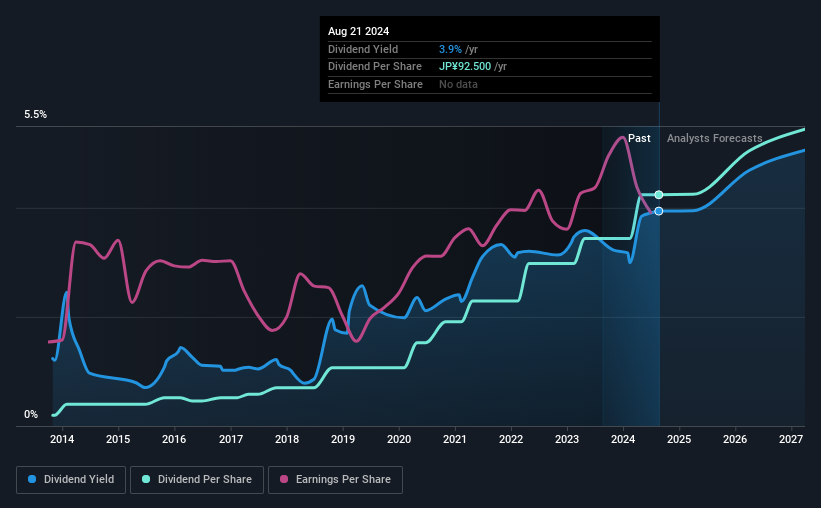This screenshot has width=821, height=508.
Task: Click the '3.9%' dividend yield value
Action: tap(450, 49)
